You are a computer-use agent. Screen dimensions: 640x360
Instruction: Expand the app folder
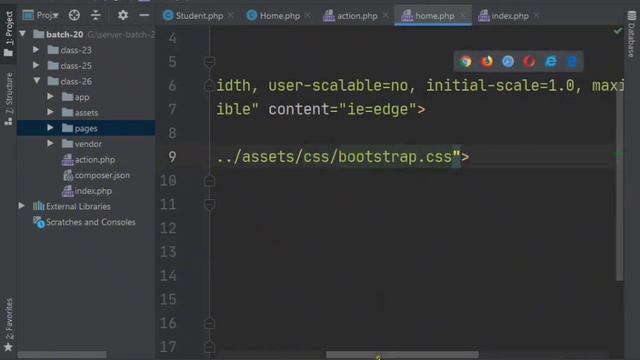click(x=50, y=96)
